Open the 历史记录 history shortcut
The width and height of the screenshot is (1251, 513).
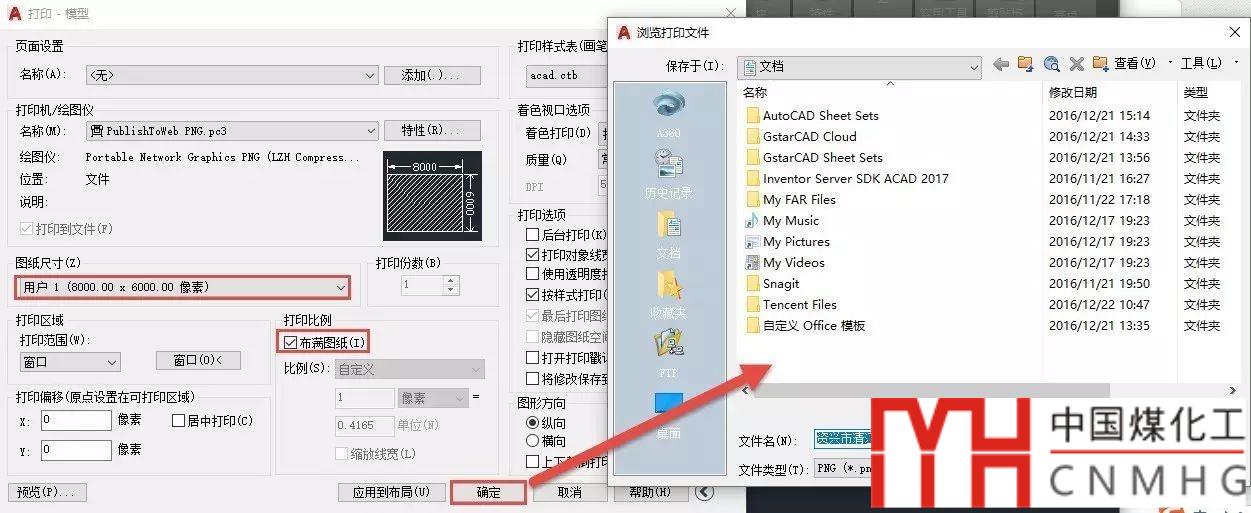pos(669,172)
